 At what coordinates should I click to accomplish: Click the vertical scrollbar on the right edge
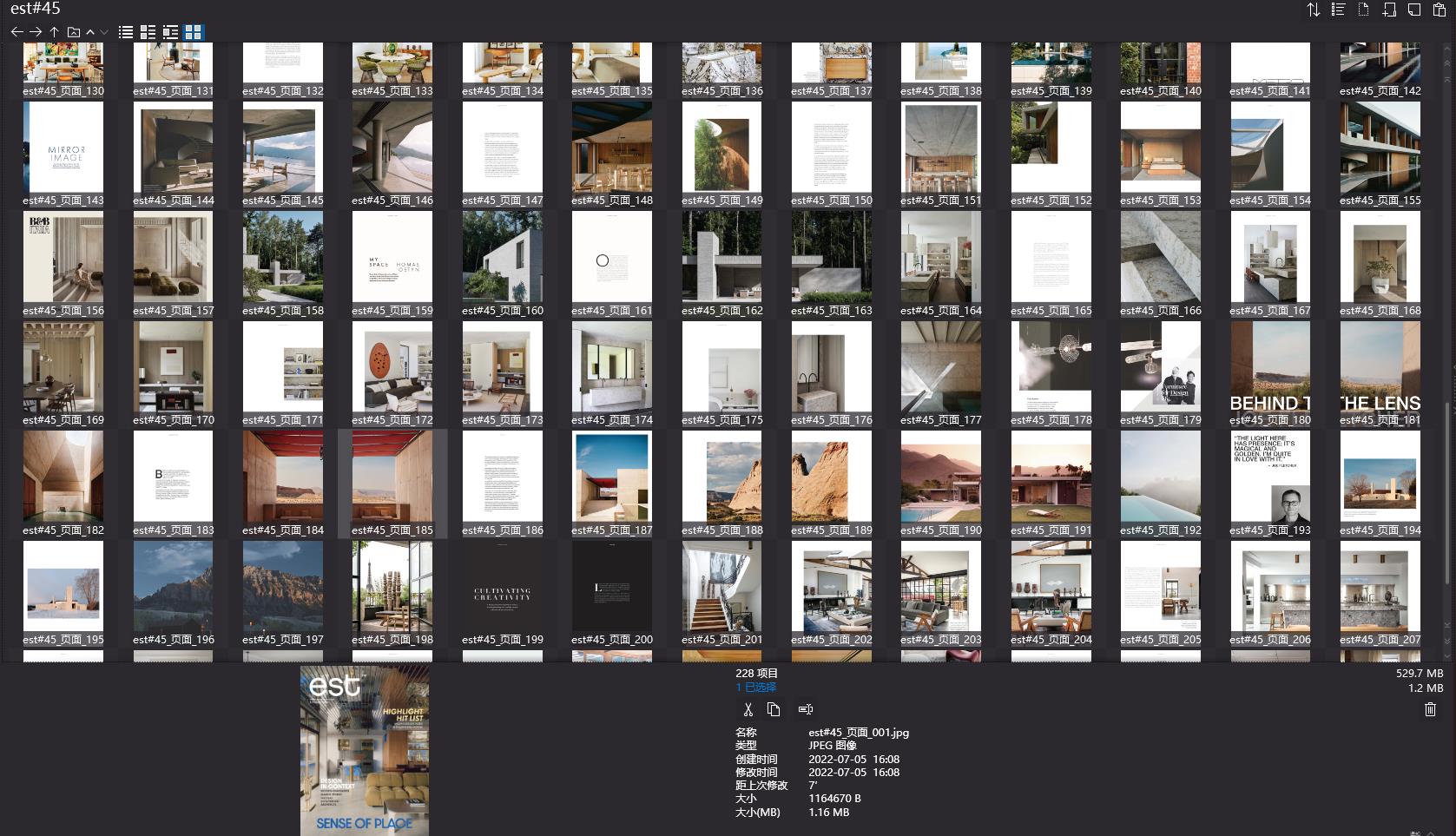1446,521
